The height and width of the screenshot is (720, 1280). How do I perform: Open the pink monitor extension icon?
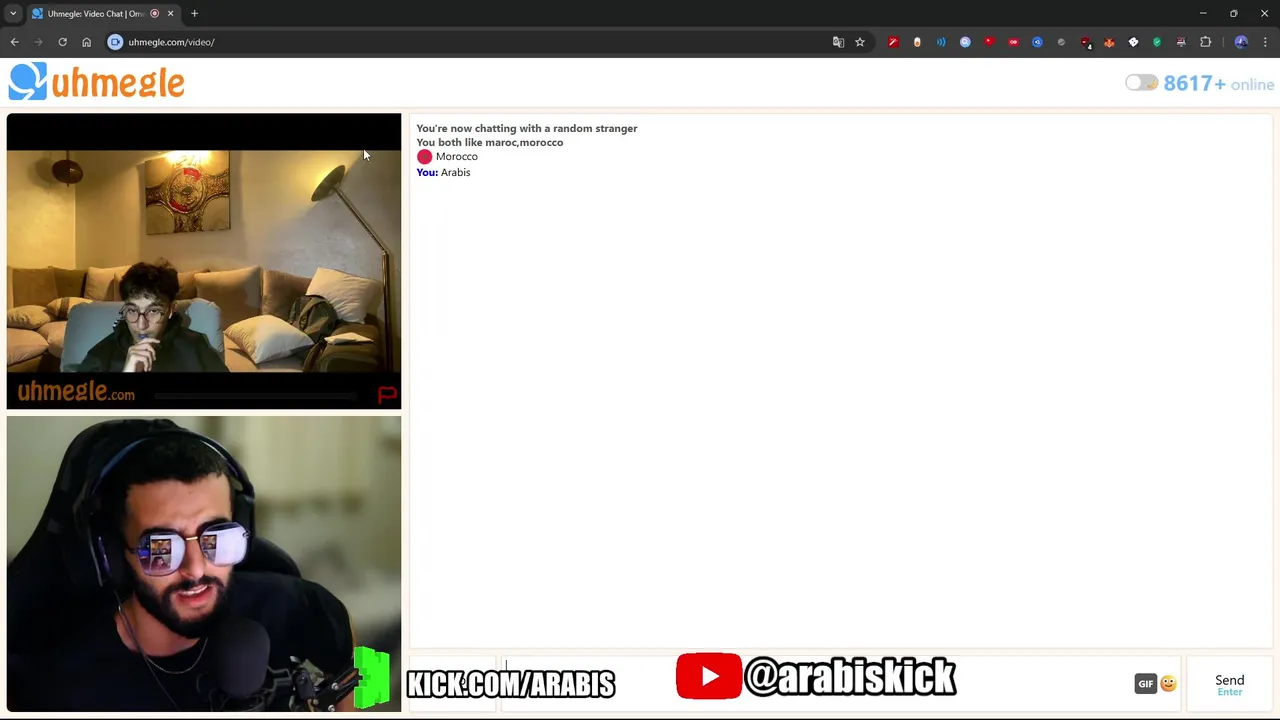[x=1181, y=42]
